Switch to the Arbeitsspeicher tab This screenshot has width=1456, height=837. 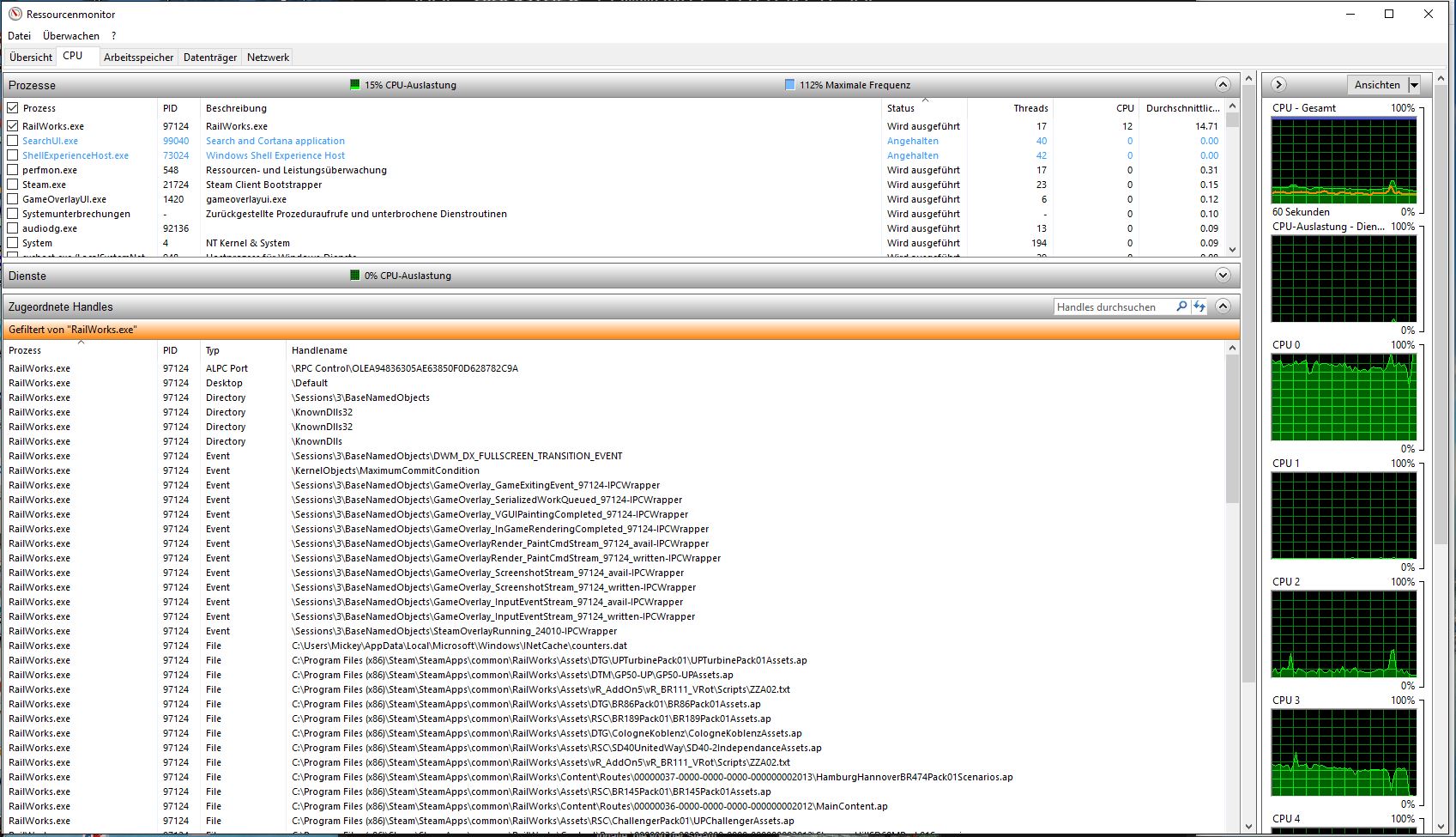tap(139, 58)
